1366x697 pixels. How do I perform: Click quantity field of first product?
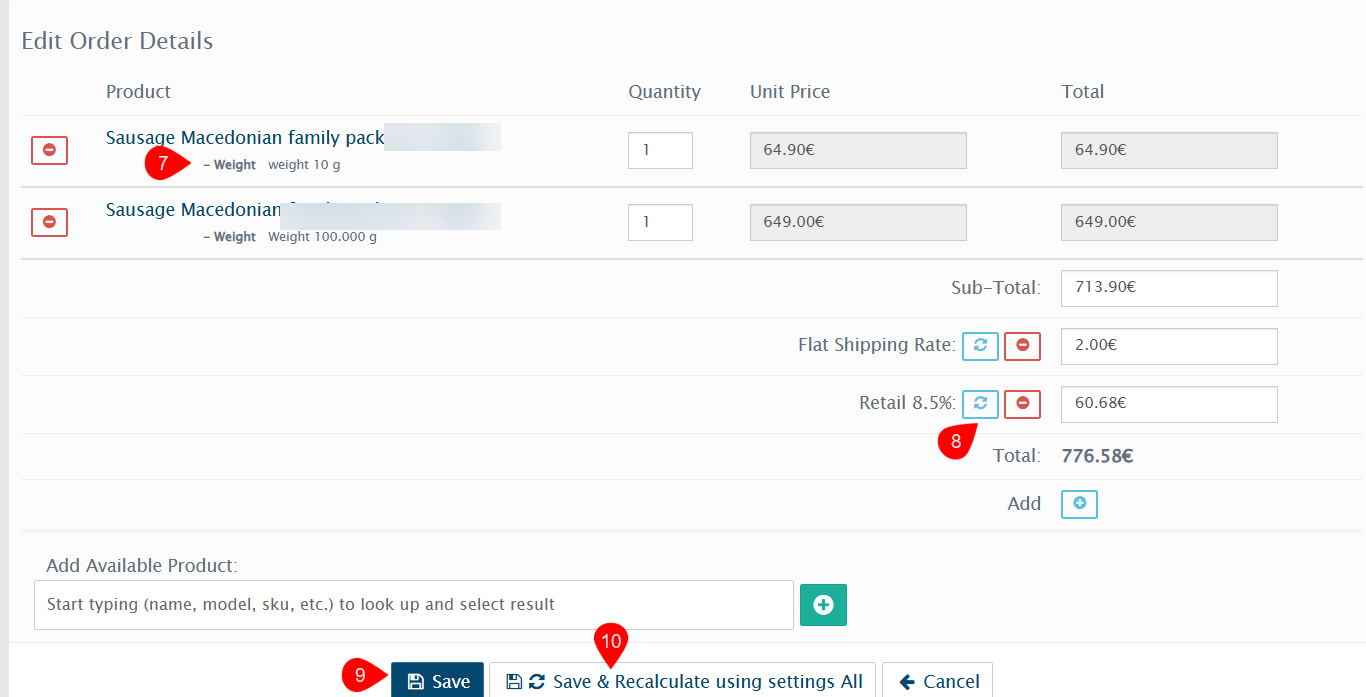660,150
